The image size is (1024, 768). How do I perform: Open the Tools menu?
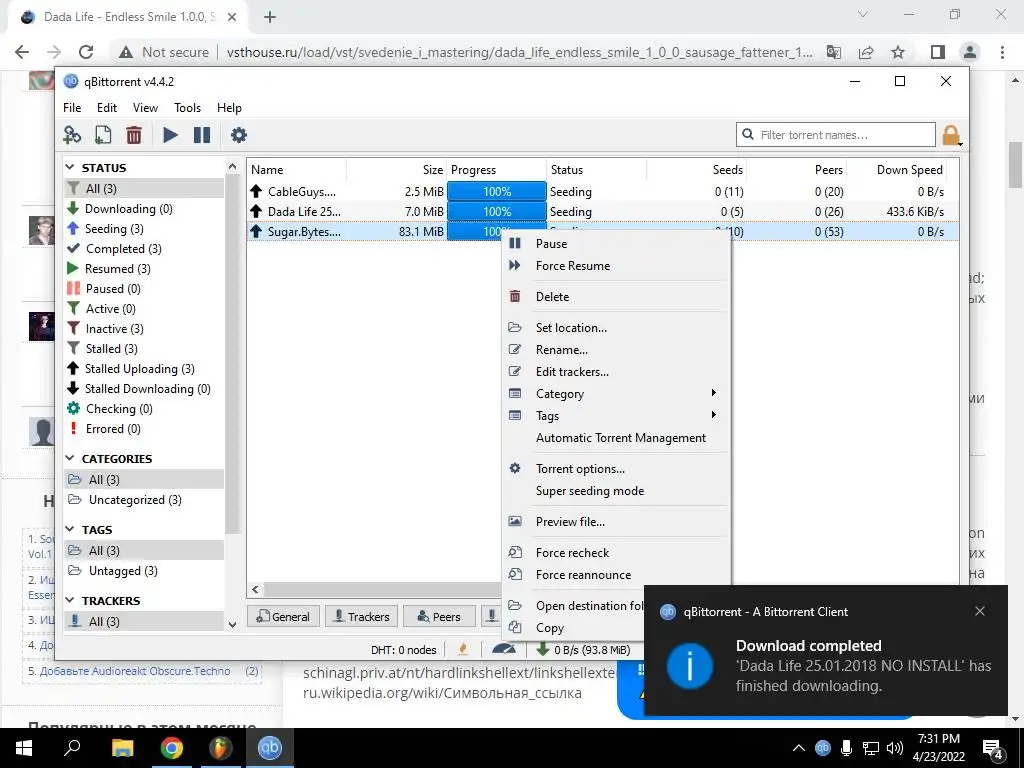(x=187, y=108)
